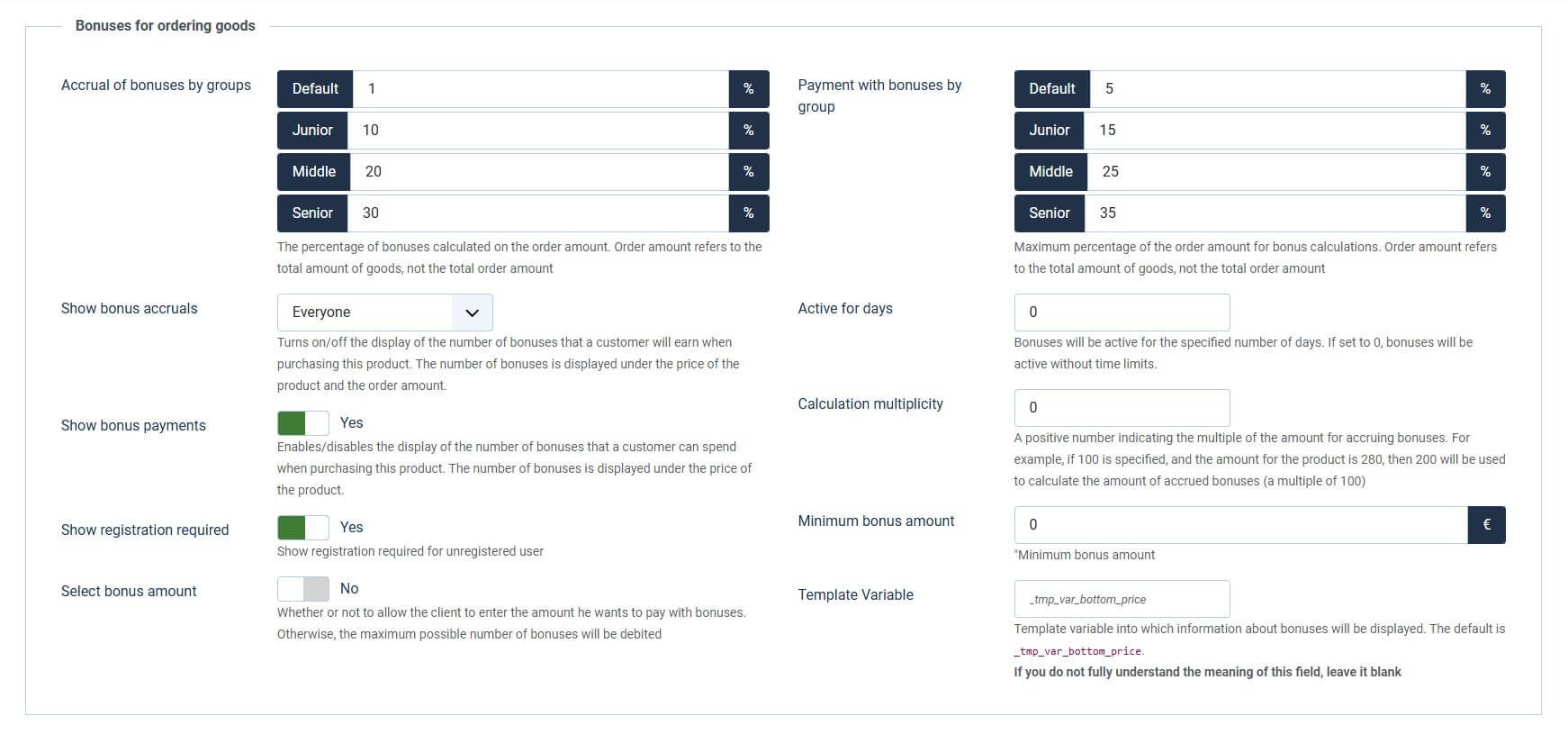
Task: Edit the Junior payment percentage field
Action: point(1275,131)
